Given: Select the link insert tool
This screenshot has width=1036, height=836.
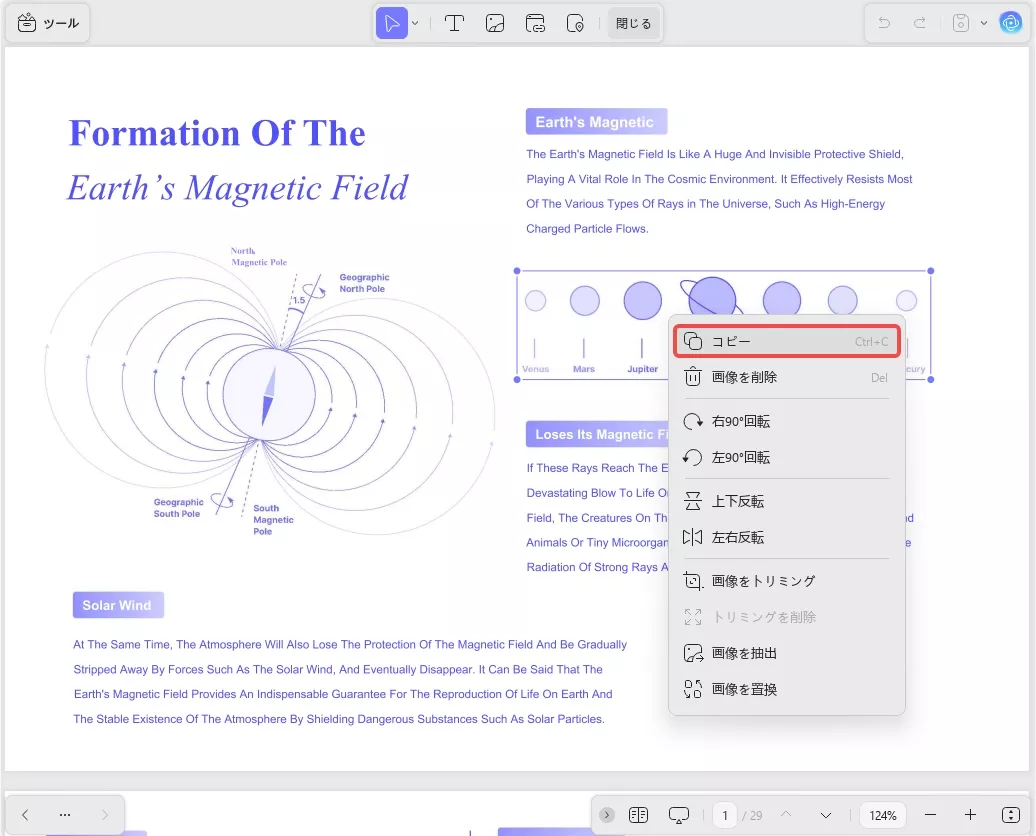Looking at the screenshot, I should coord(535,23).
